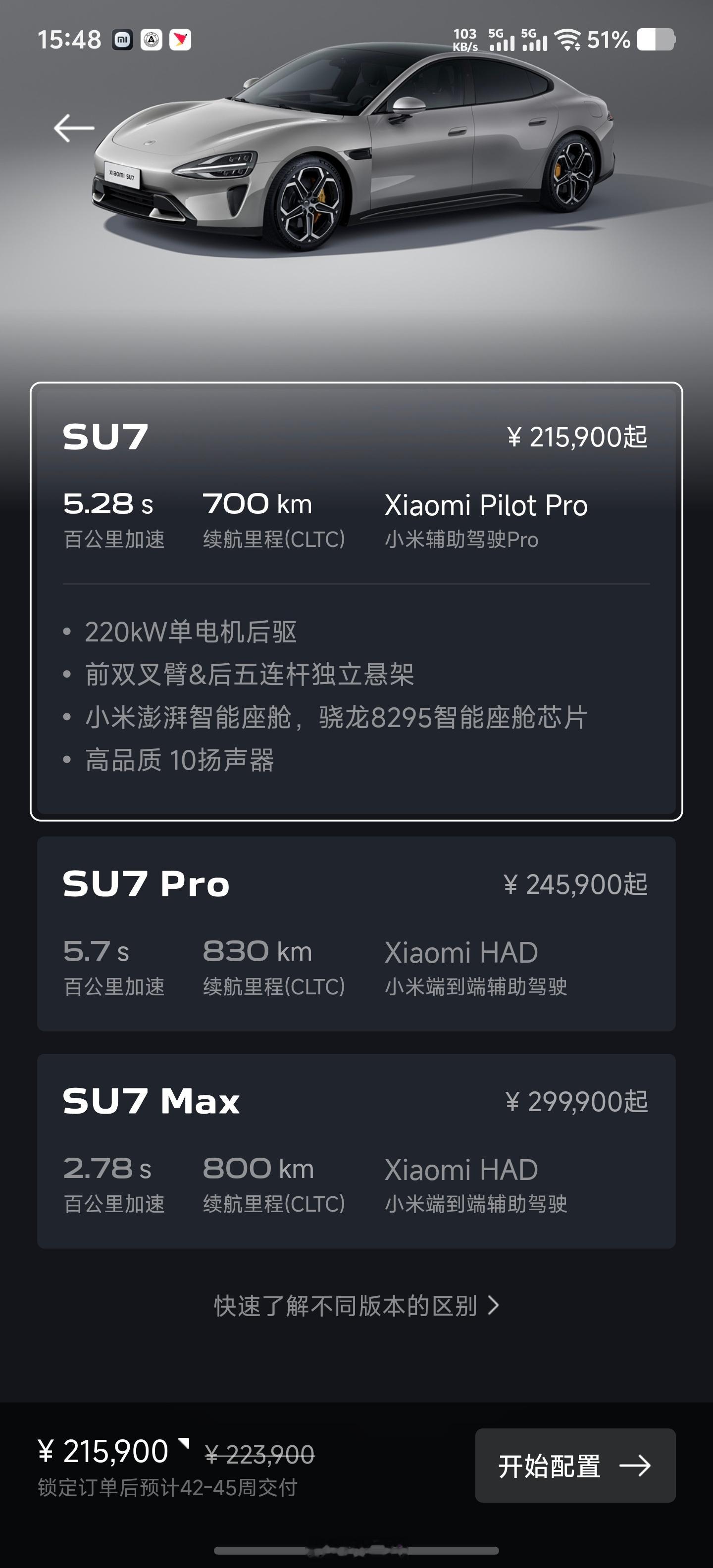The width and height of the screenshot is (713, 1568).
Task: Tap the round badge notification icon
Action: click(x=151, y=40)
